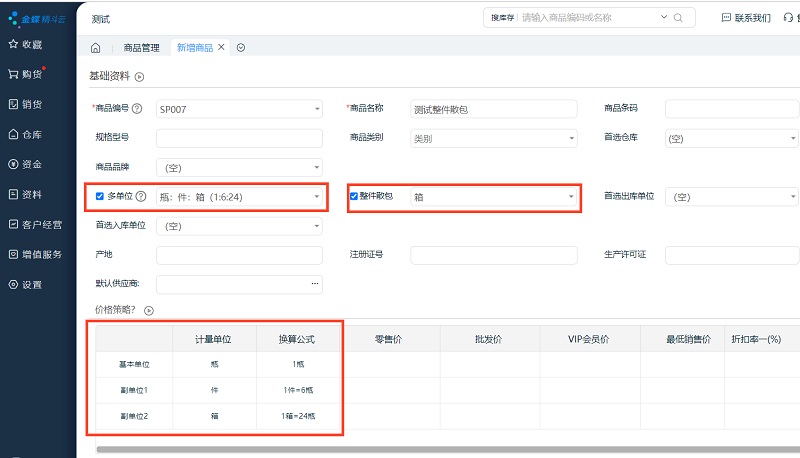Click the home icon in tab bar

[x=95, y=48]
